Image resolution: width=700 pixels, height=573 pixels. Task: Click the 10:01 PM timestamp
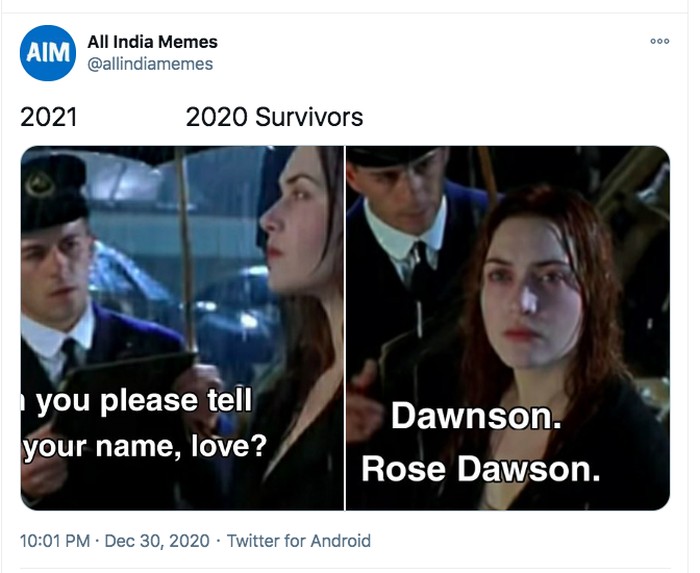pos(55,541)
